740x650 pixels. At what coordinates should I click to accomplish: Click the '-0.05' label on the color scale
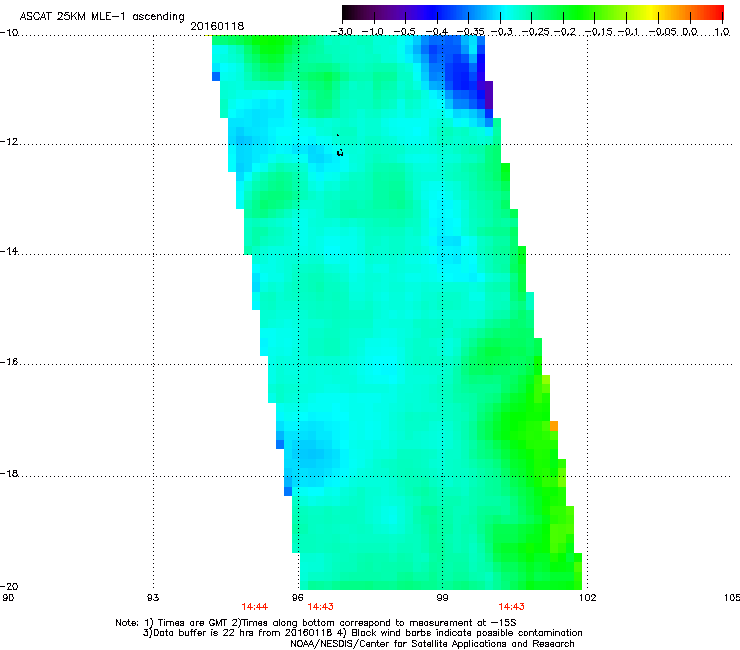(x=664, y=32)
